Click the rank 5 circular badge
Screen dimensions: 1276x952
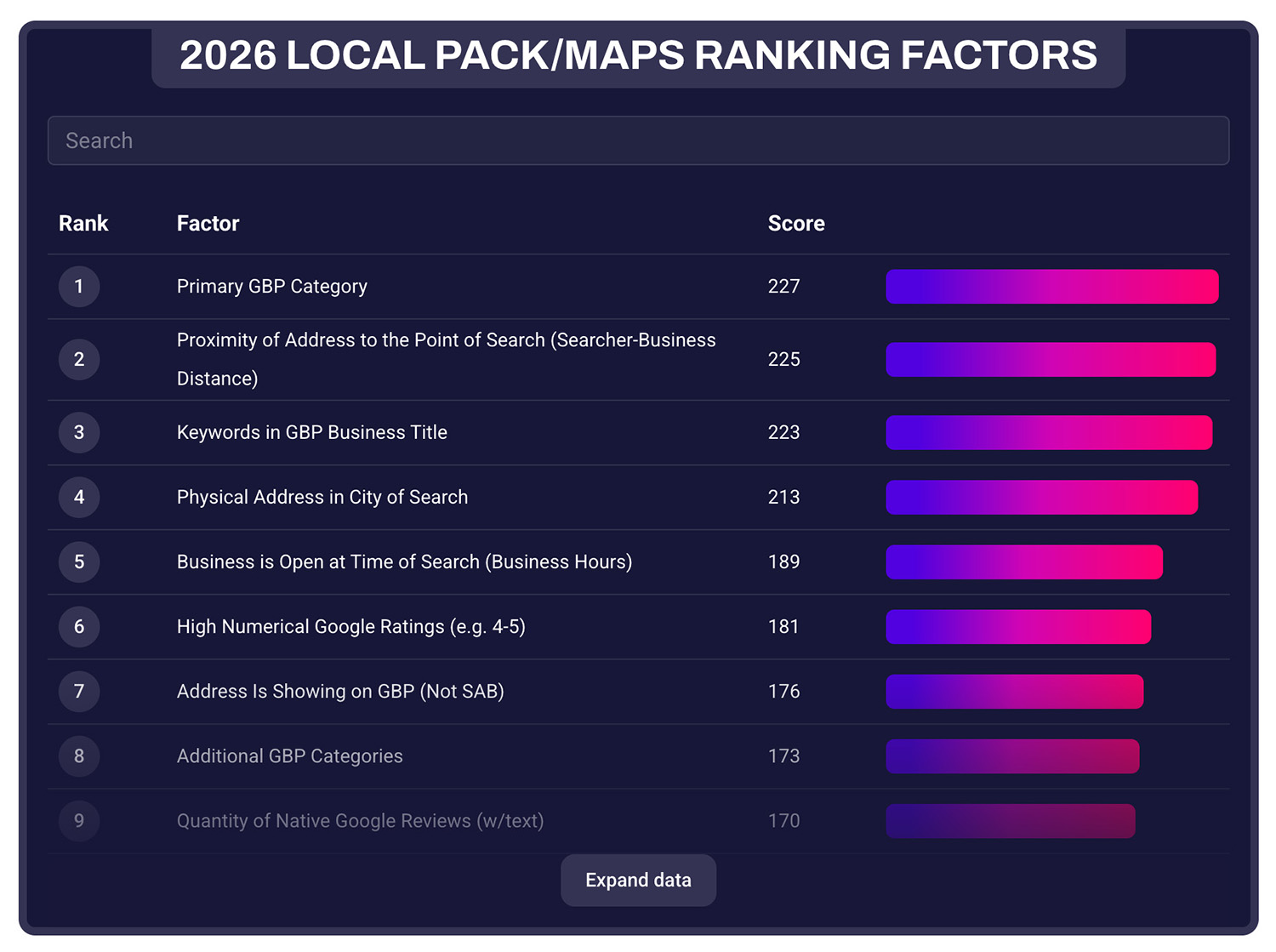point(78,562)
